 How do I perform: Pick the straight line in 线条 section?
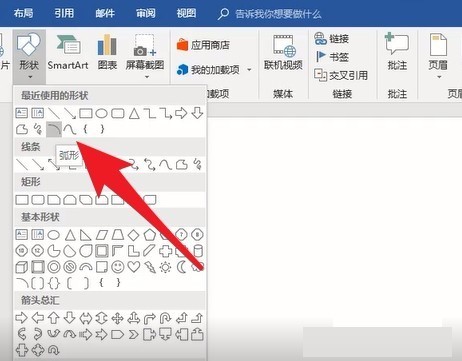click(x=22, y=164)
